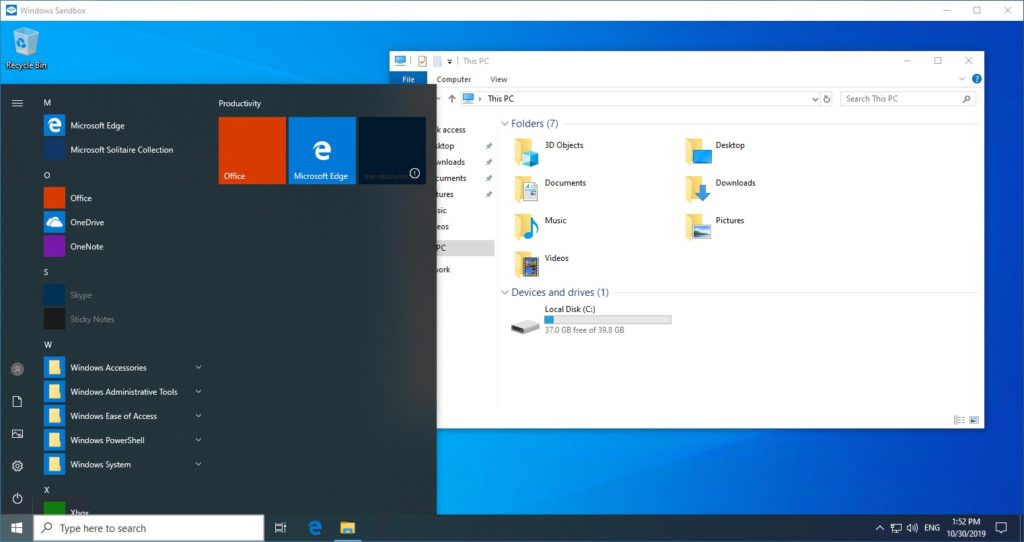Viewport: 1024px width, 542px height.
Task: Click the taskbar search box
Action: click(149, 528)
